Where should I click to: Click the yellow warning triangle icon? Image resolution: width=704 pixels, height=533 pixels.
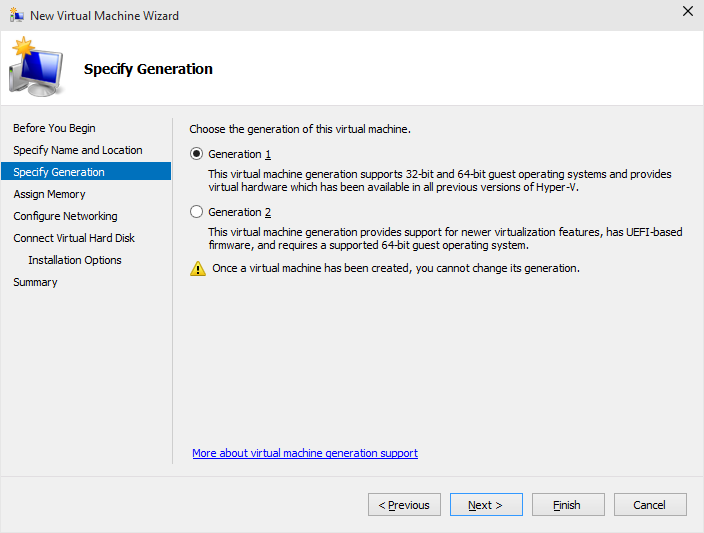pyautogui.click(x=198, y=269)
